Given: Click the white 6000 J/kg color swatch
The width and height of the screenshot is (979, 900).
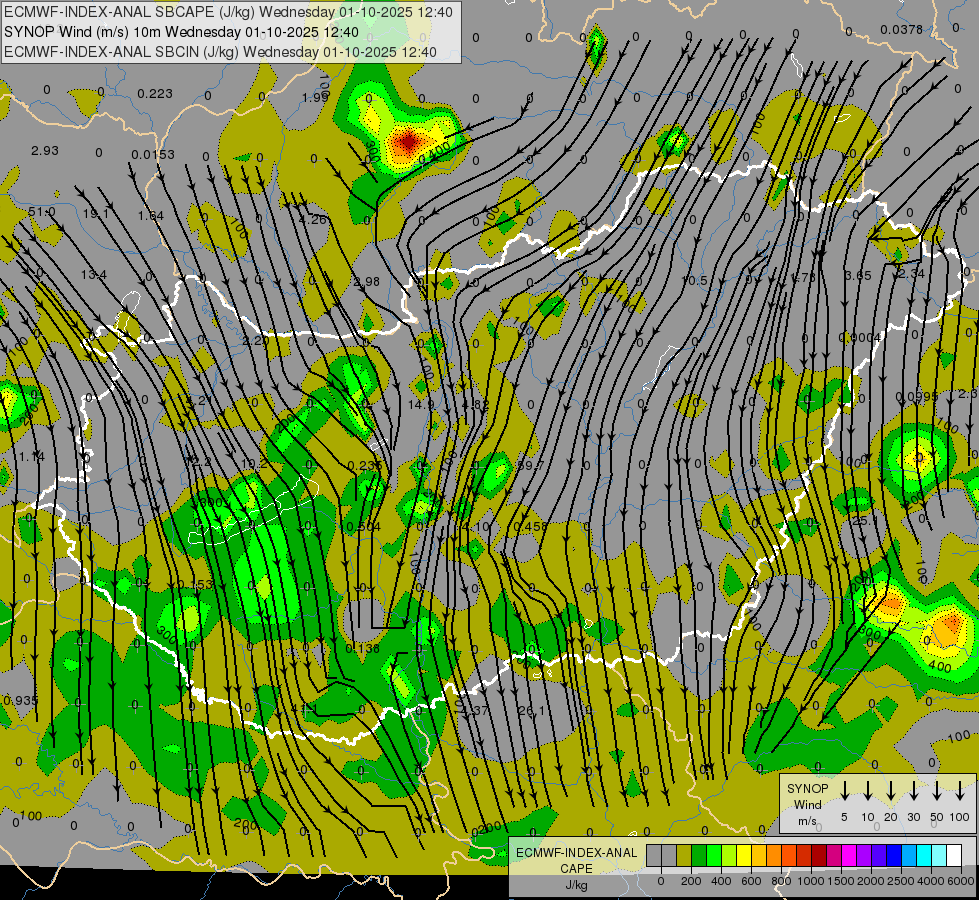Looking at the screenshot, I should (x=955, y=856).
